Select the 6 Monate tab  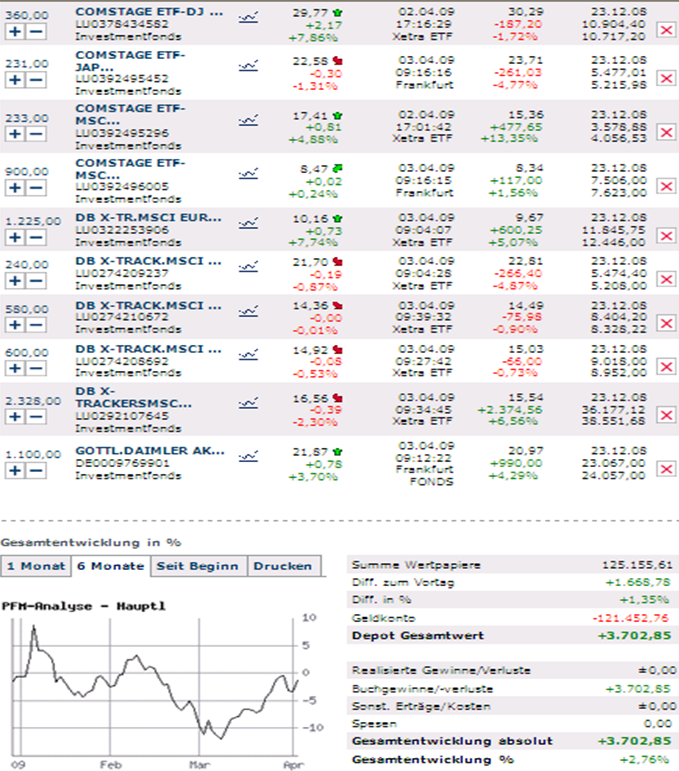click(x=111, y=566)
